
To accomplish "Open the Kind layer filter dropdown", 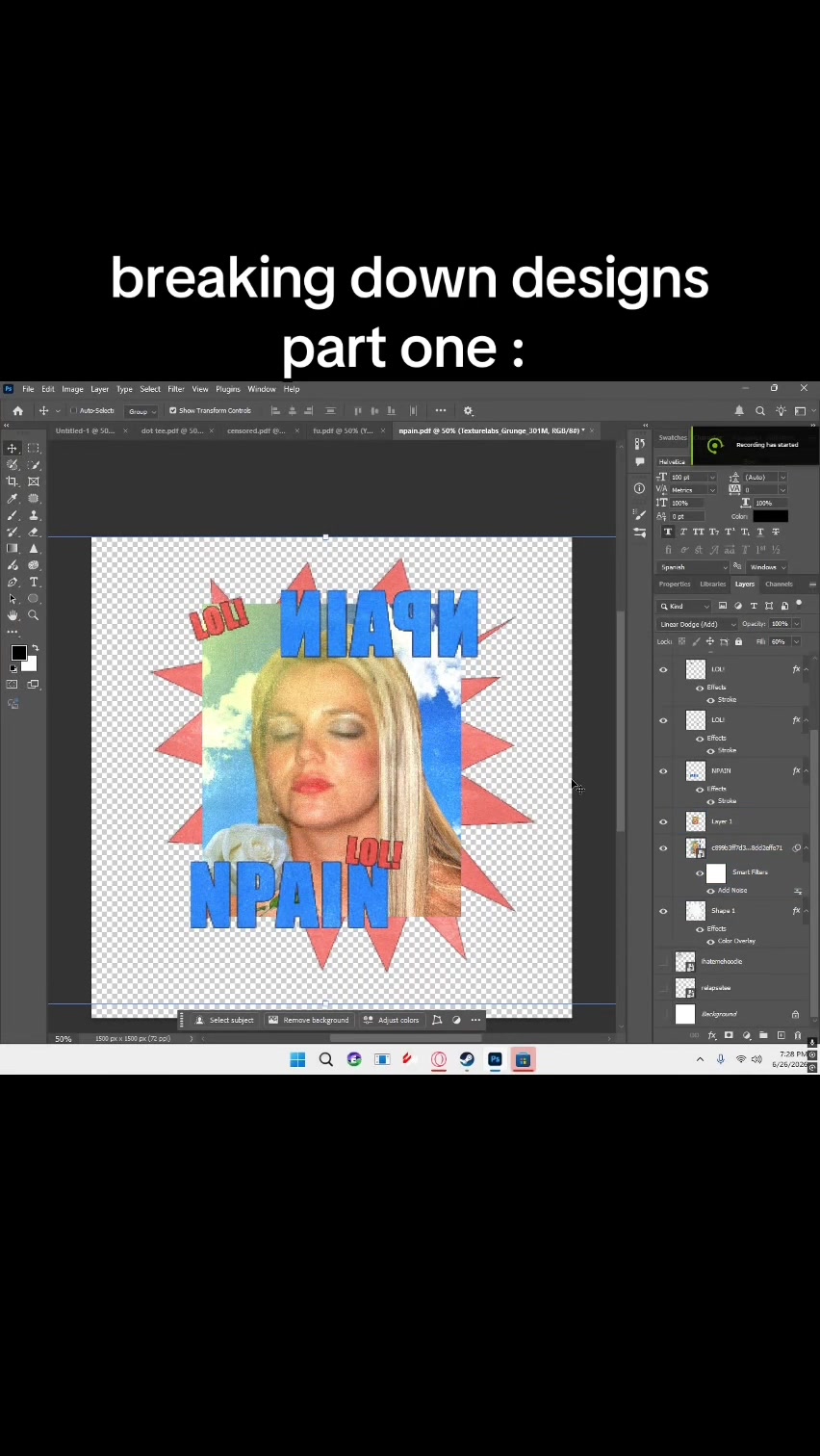I will (684, 606).
